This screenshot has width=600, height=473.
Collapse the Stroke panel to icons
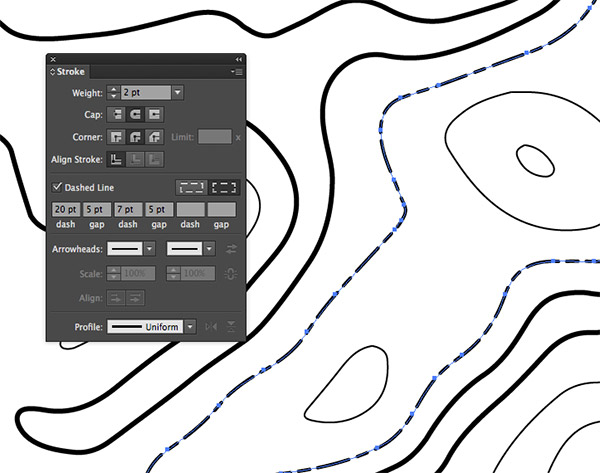[x=239, y=59]
